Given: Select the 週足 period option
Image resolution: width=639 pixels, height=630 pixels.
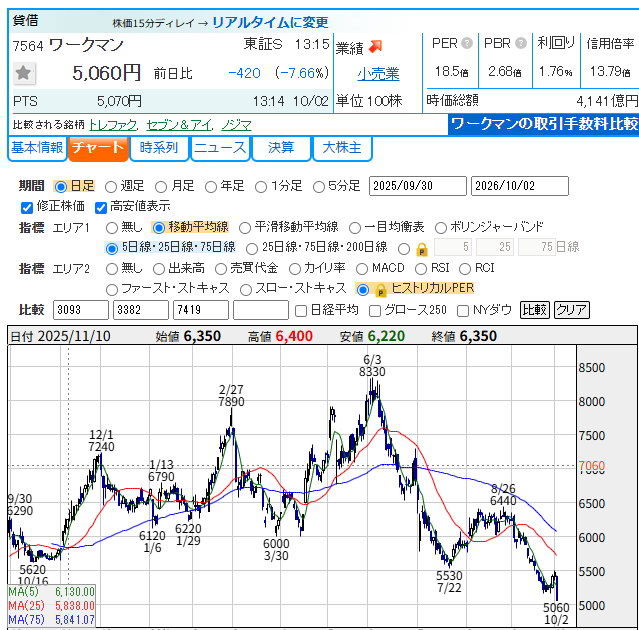Looking at the screenshot, I should tap(111, 187).
